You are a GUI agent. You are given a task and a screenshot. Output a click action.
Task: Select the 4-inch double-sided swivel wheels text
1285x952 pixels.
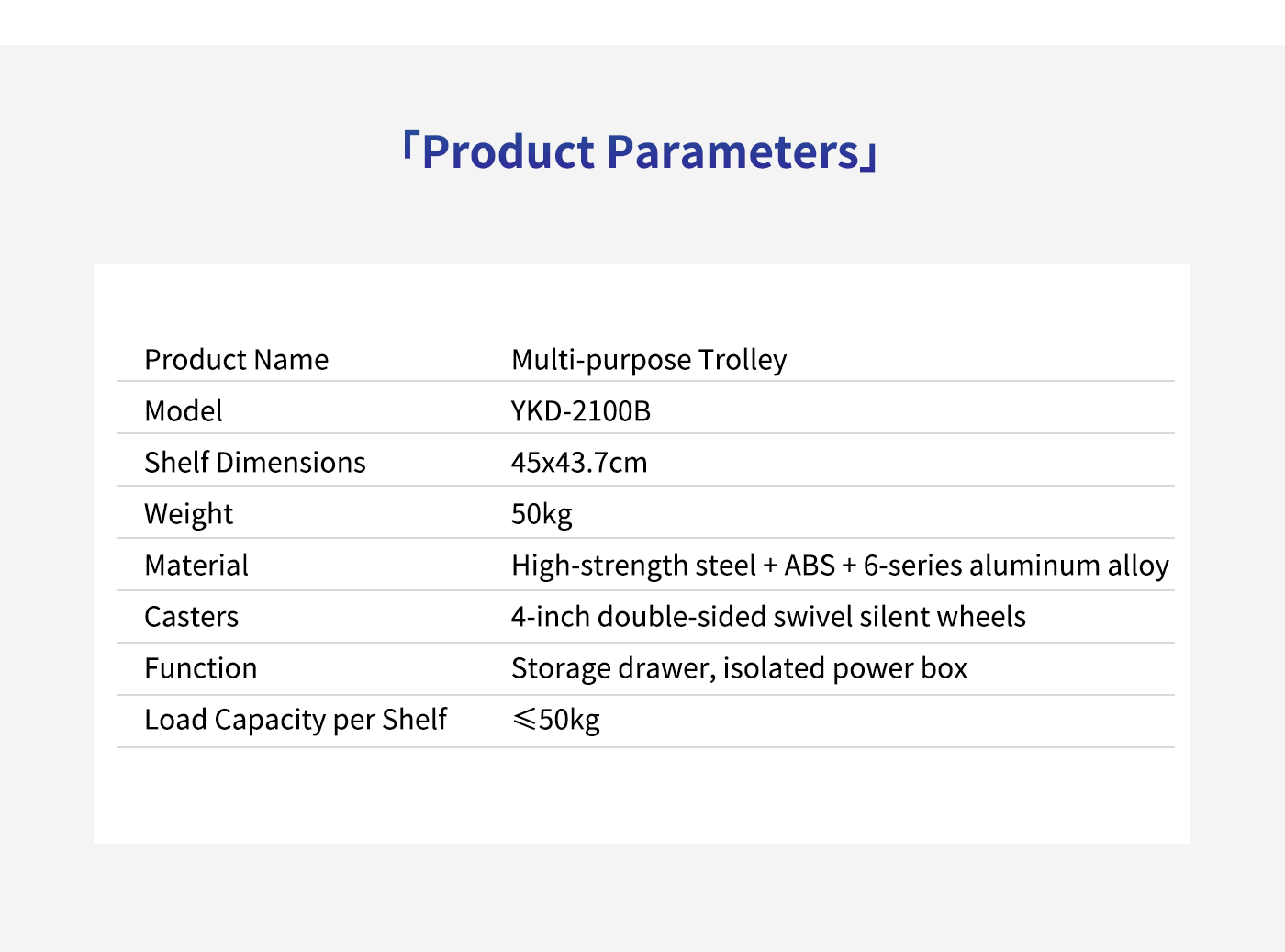[x=768, y=617]
